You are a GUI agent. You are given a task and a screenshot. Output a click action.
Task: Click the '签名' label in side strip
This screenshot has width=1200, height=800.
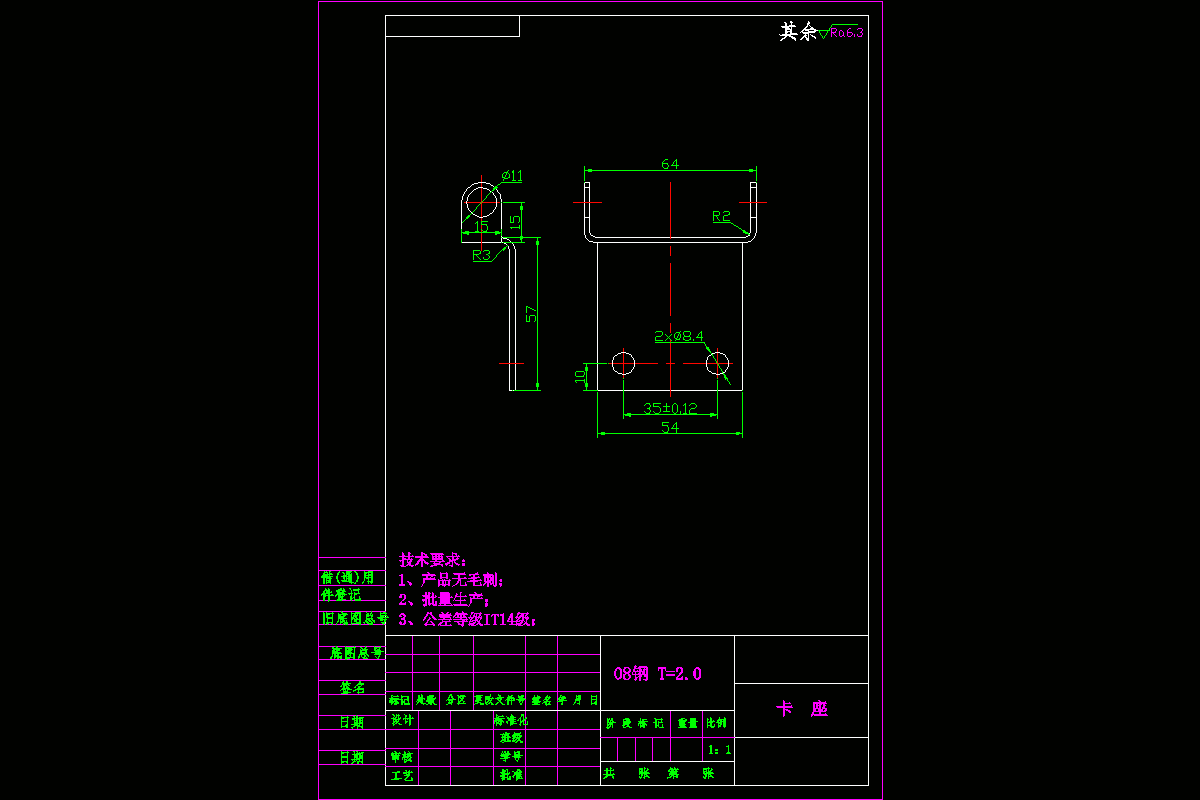(x=351, y=688)
